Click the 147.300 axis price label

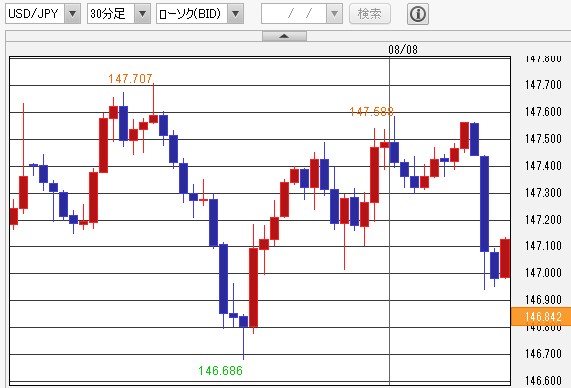click(x=543, y=192)
